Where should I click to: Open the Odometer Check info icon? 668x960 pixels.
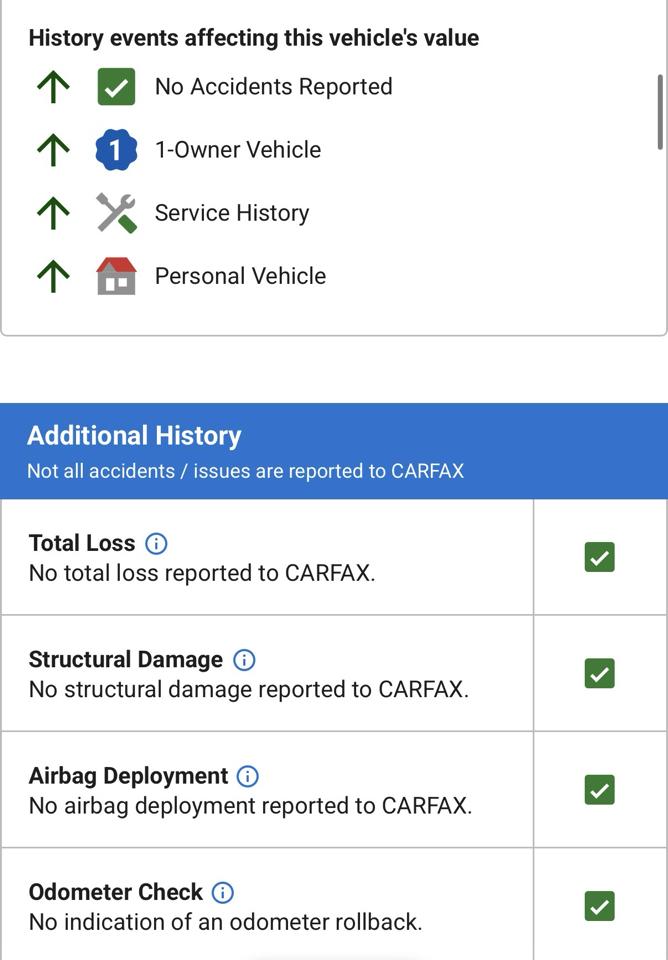223,892
